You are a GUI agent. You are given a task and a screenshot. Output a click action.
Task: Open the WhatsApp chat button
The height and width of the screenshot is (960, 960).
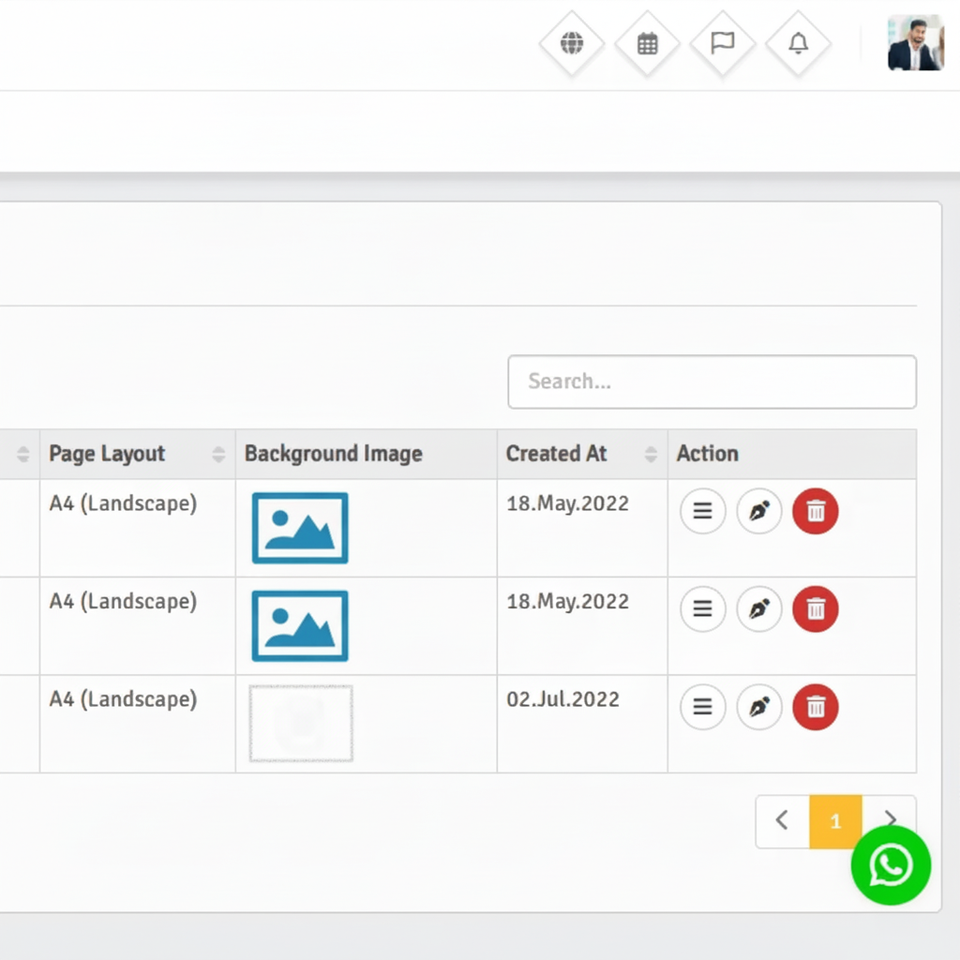pyautogui.click(x=890, y=865)
